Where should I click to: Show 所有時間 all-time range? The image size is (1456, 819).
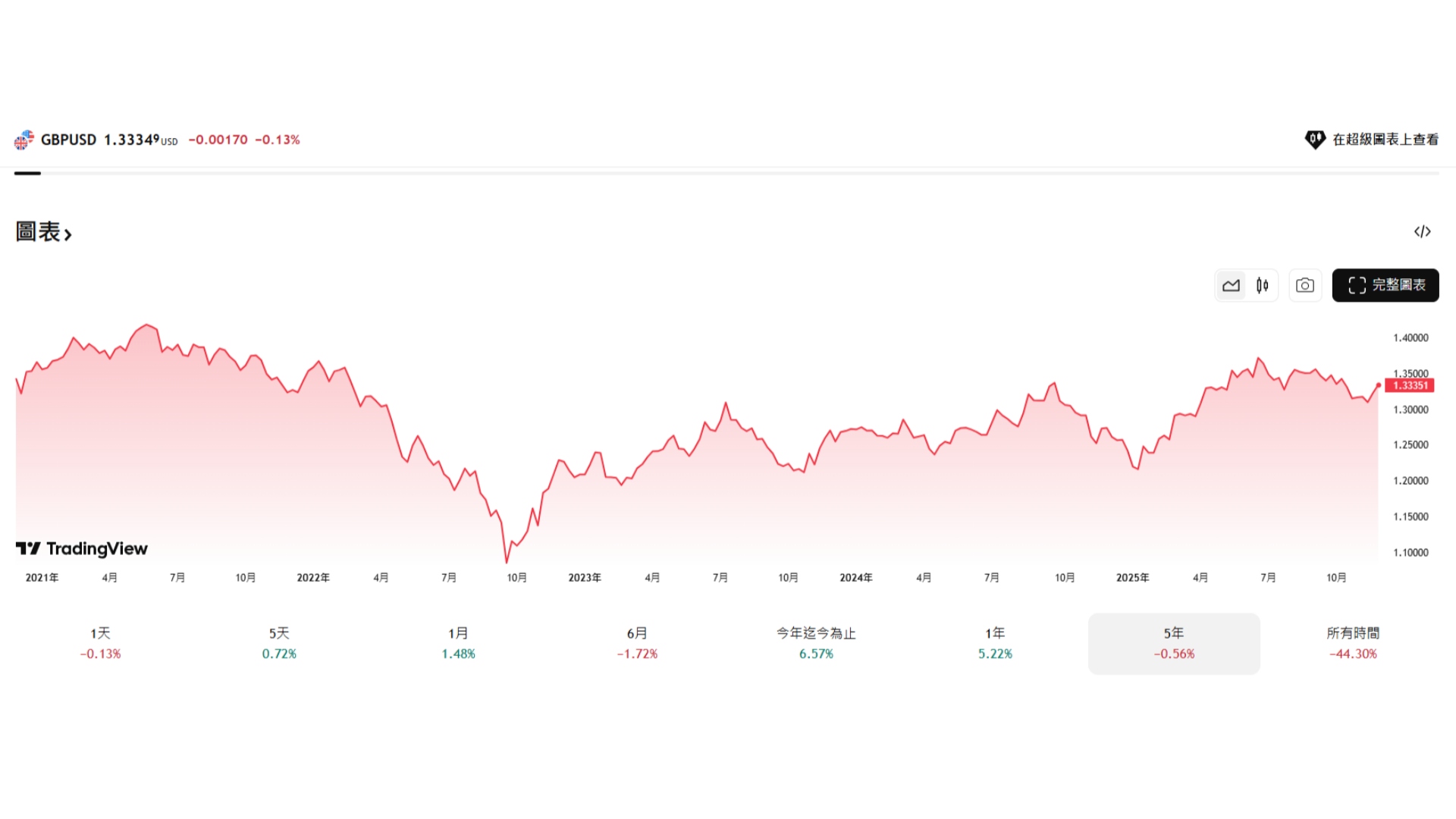pos(1353,643)
